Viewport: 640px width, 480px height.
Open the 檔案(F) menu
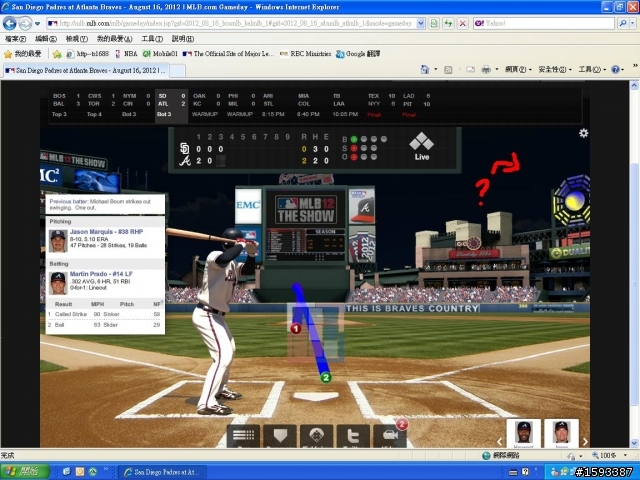click(16, 39)
